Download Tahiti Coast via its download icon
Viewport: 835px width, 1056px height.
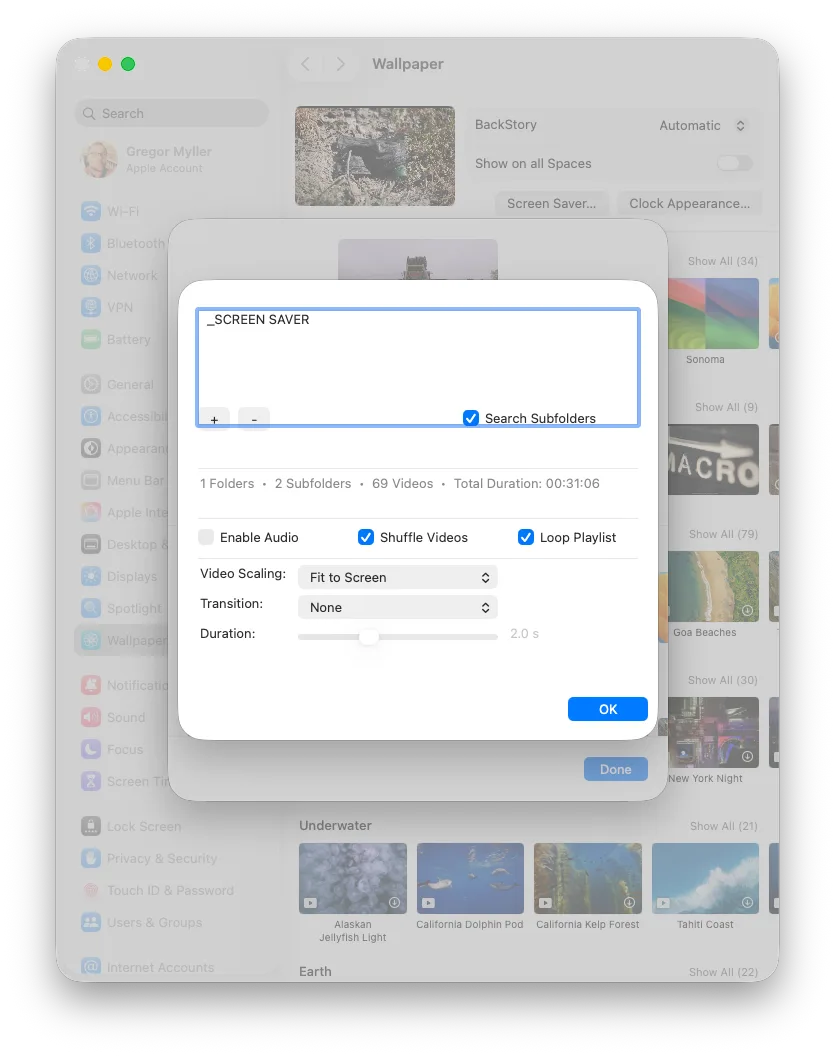[x=747, y=902]
